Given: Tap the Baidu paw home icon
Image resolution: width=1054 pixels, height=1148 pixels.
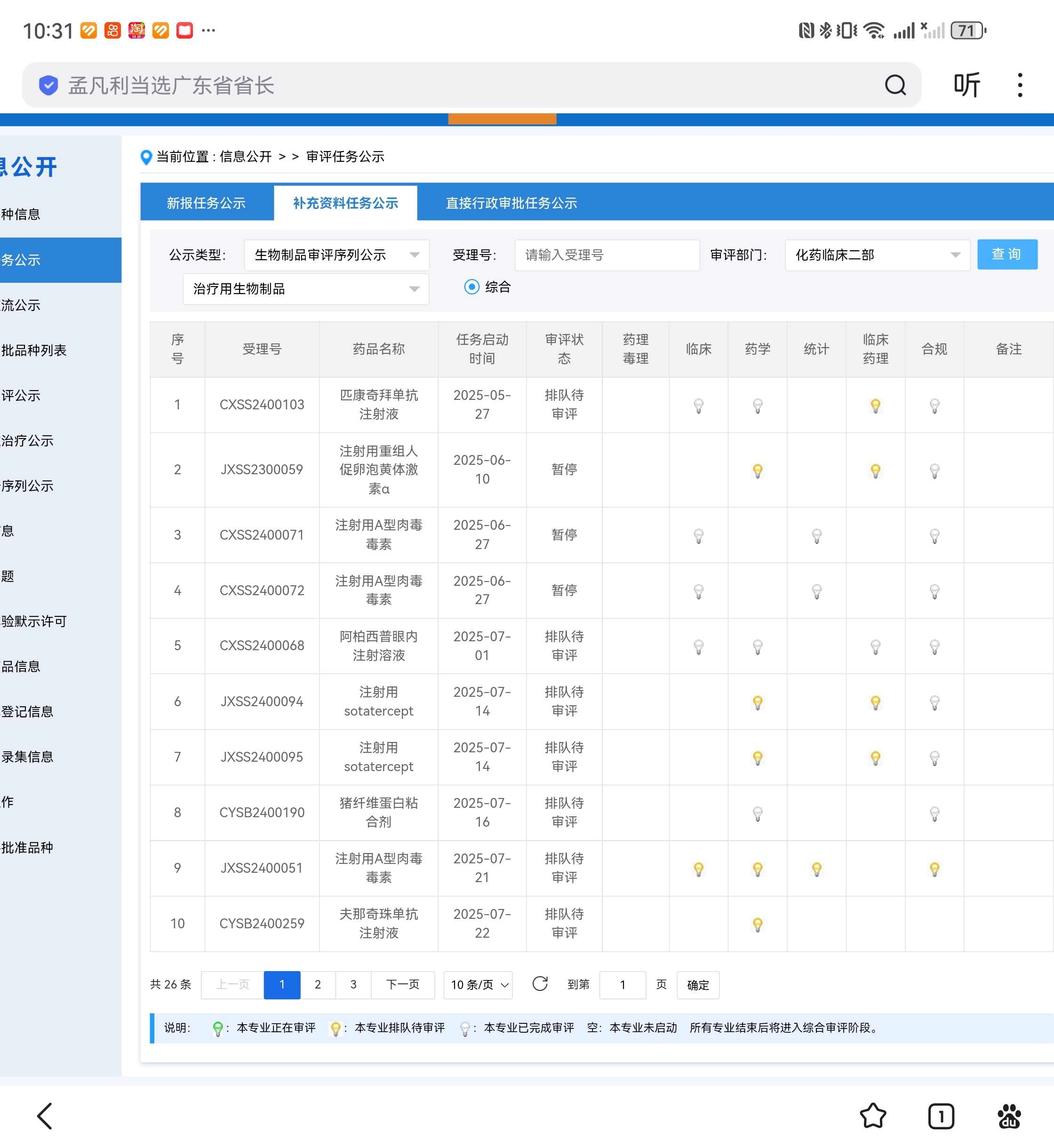Looking at the screenshot, I should coord(1009,1116).
